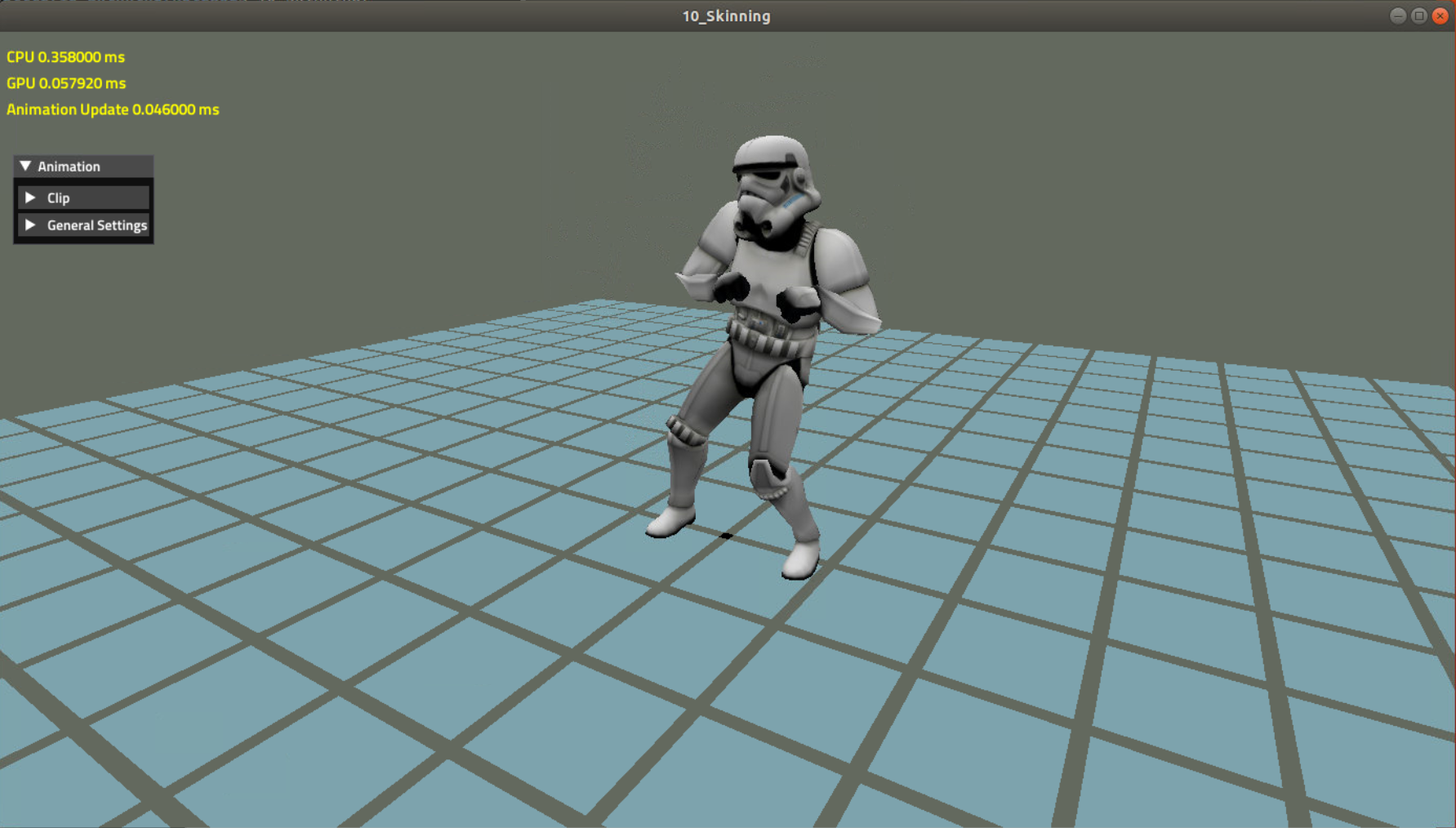Expand the Clip section arrow
This screenshot has height=828, width=1456.
coord(30,198)
